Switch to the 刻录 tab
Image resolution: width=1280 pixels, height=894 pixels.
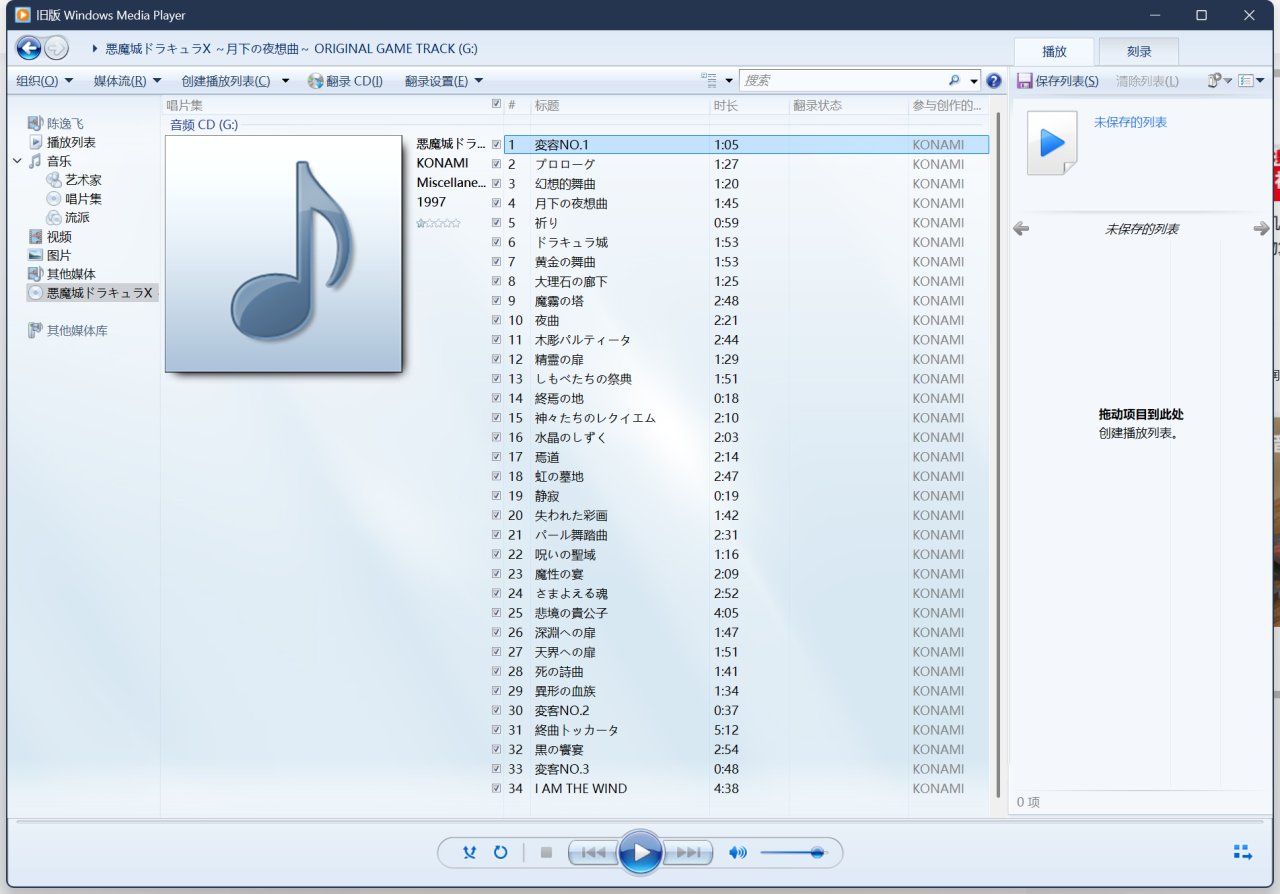pos(1139,52)
